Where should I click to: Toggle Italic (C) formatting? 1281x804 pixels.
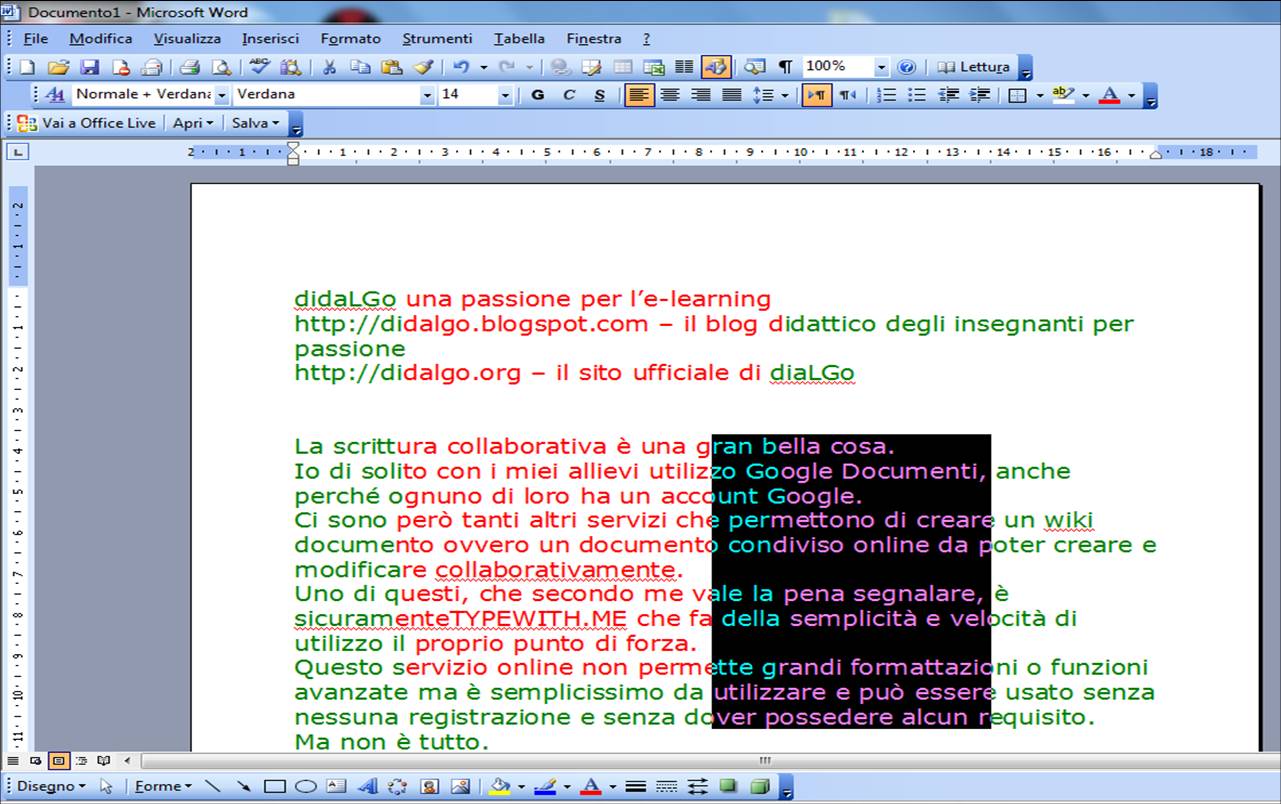pyautogui.click(x=569, y=95)
